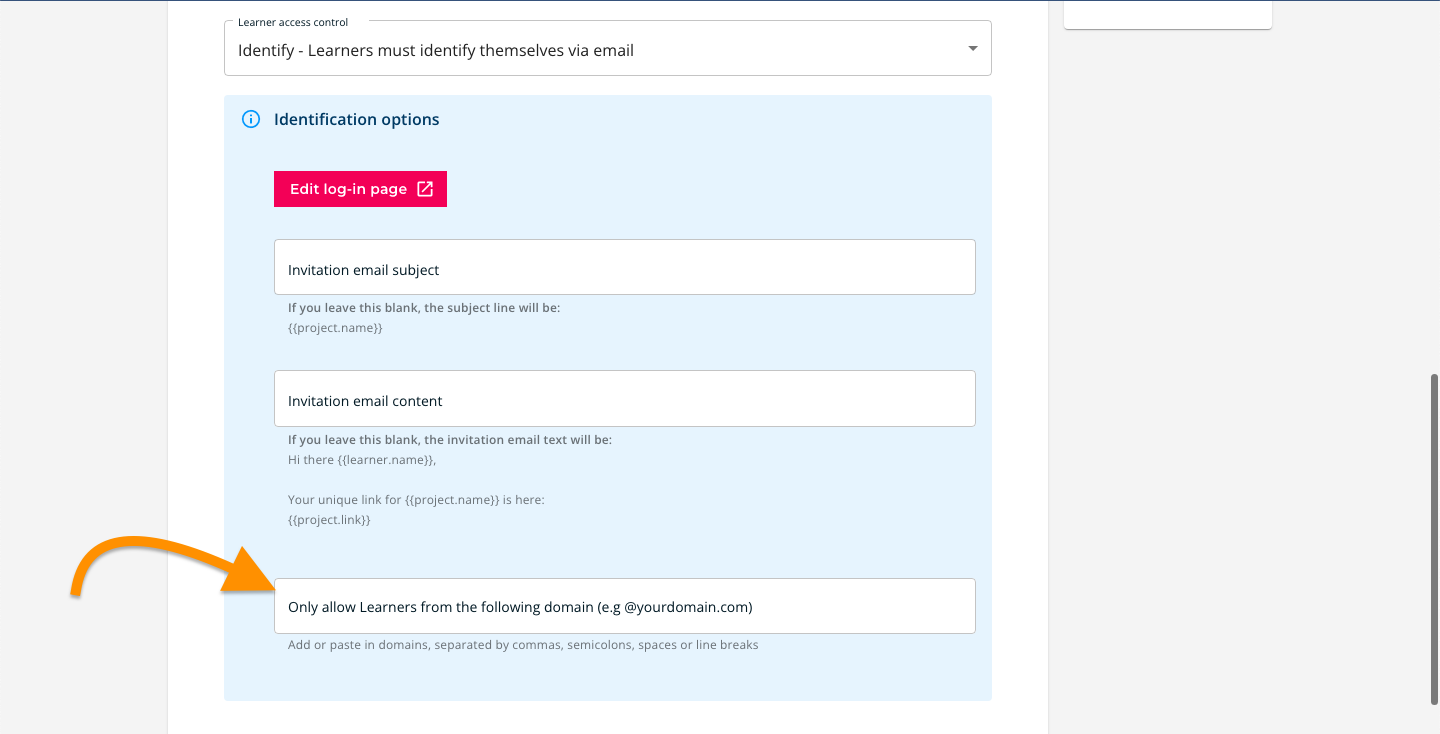This screenshot has width=1440, height=734.
Task: Click the {{project.link}} placeholder text
Action: pos(329,520)
